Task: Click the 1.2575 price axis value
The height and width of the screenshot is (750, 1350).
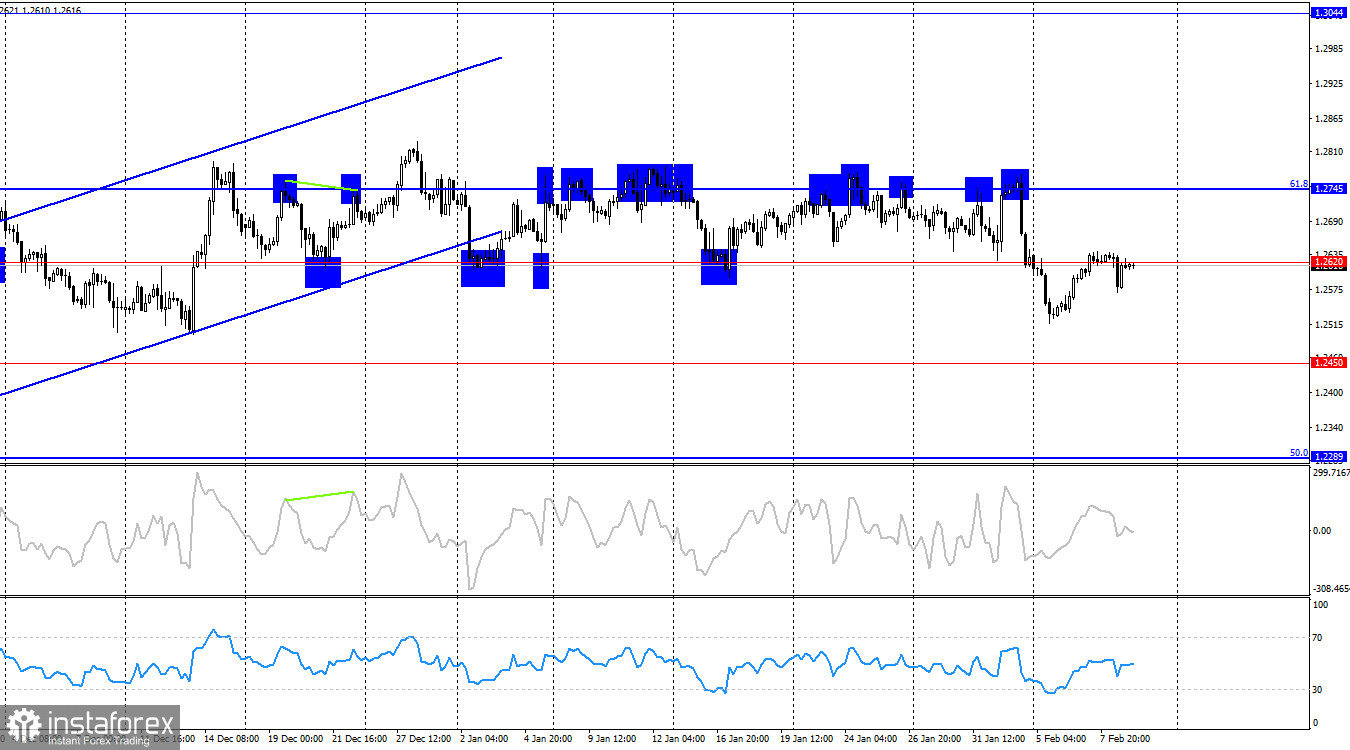Action: click(x=1329, y=290)
